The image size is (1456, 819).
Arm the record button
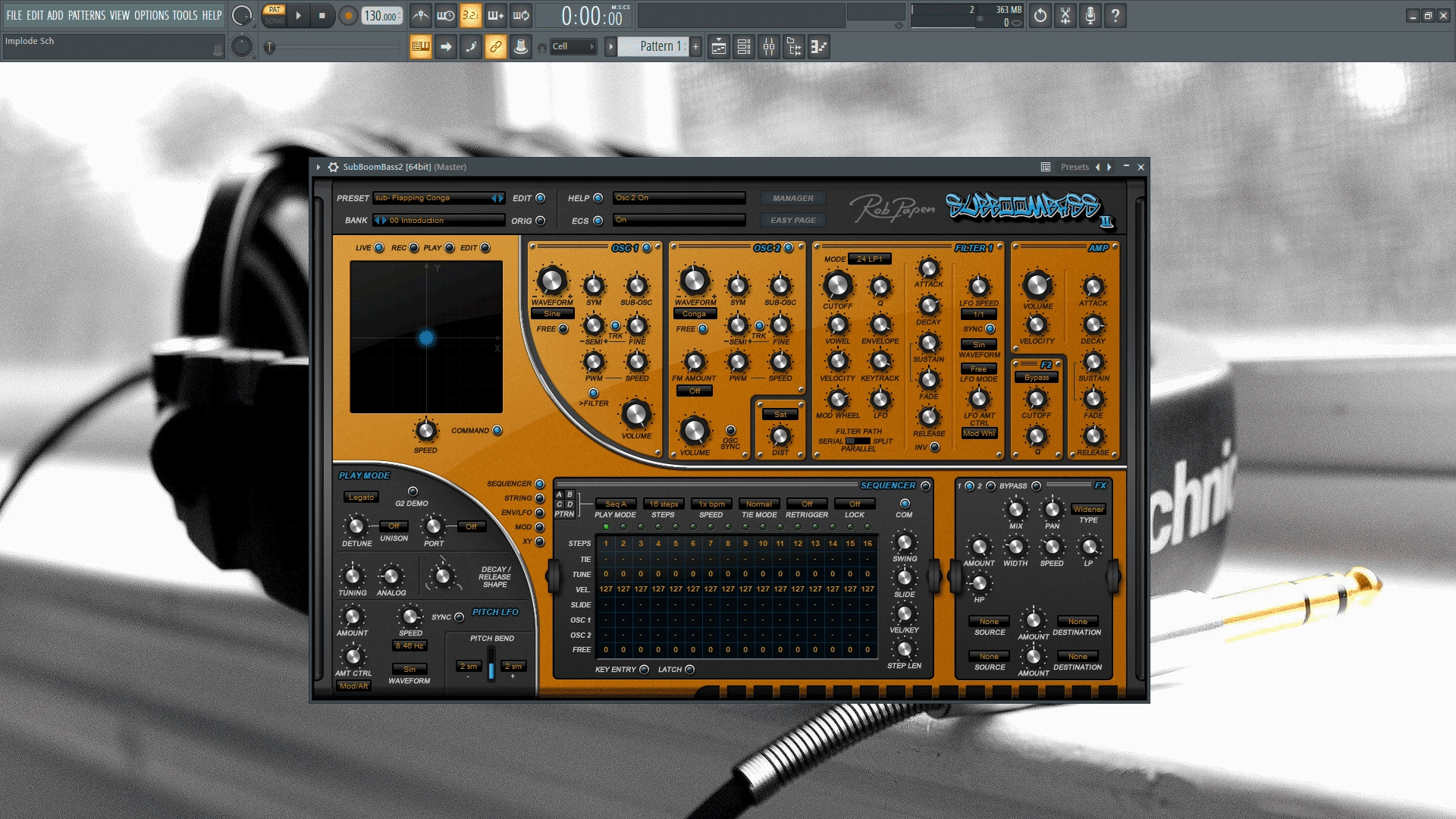[x=348, y=15]
